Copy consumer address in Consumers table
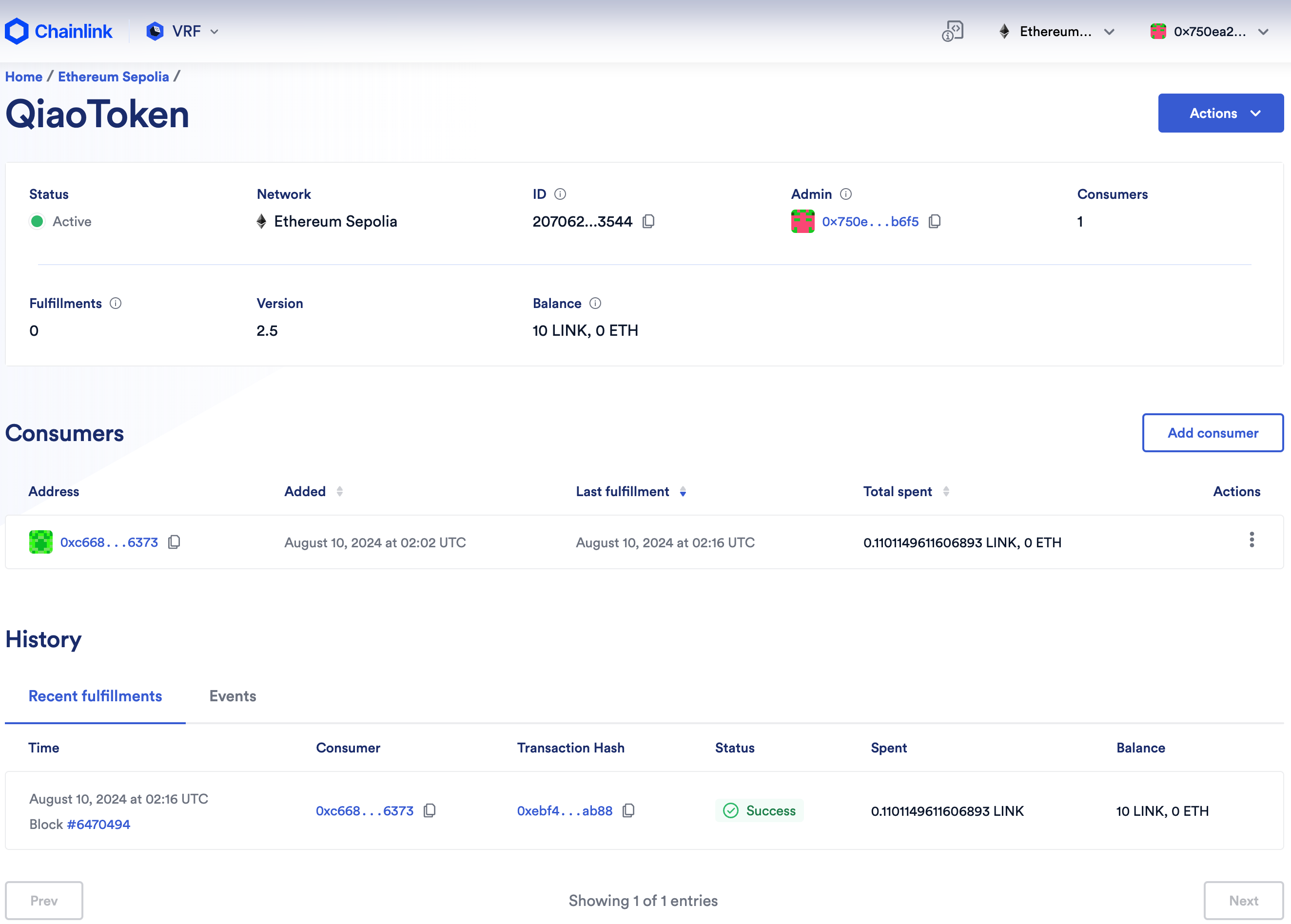 tap(174, 542)
